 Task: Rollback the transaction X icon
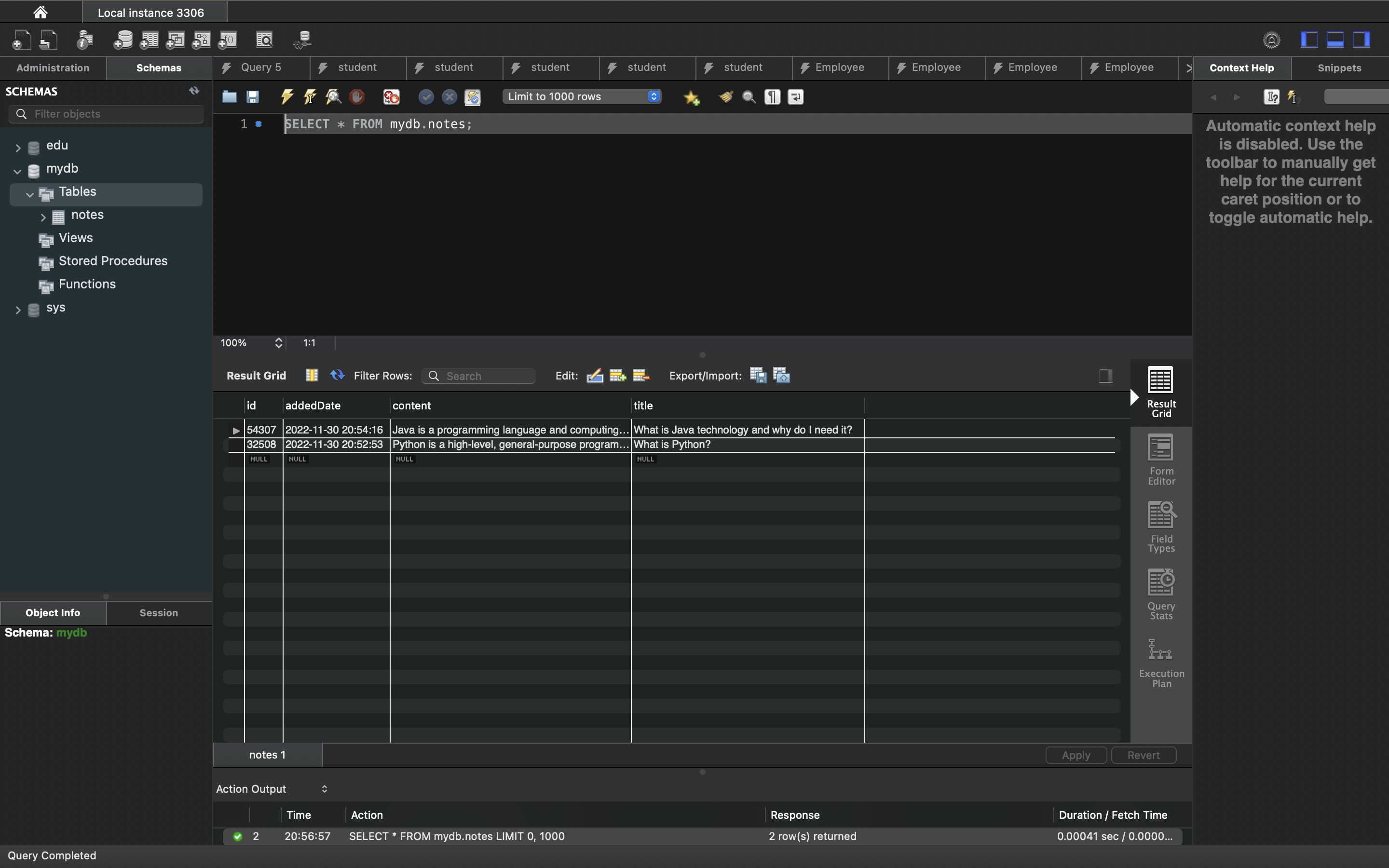pos(449,97)
